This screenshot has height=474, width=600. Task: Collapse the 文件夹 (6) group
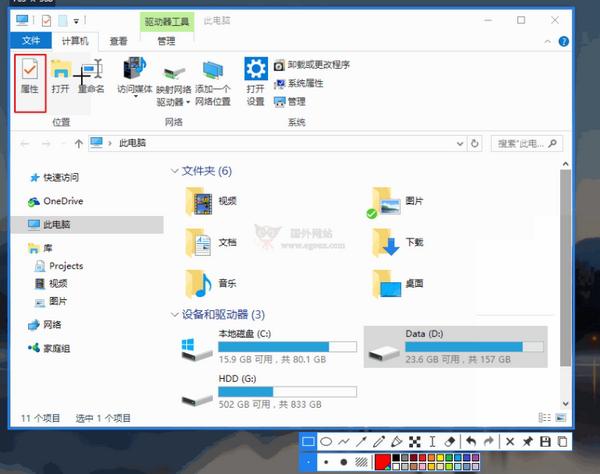(174, 171)
